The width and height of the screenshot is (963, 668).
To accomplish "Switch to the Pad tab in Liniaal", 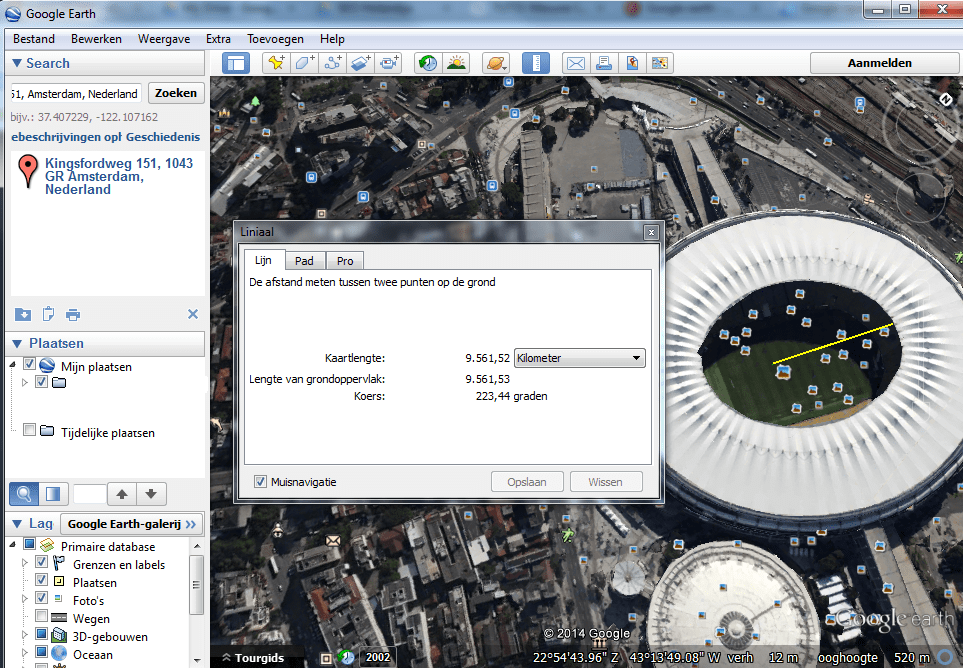I will tap(304, 261).
